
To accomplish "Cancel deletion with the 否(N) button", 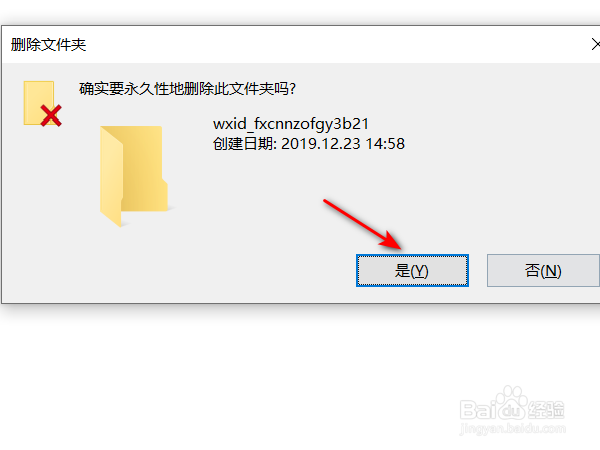I will pos(543,271).
